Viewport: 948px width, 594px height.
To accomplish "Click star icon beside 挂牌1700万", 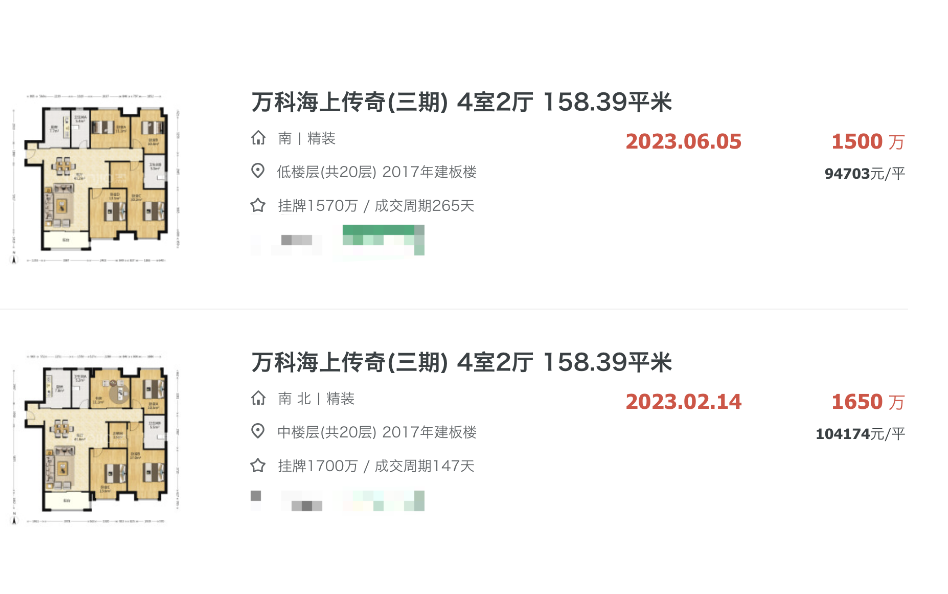I will (x=258, y=465).
